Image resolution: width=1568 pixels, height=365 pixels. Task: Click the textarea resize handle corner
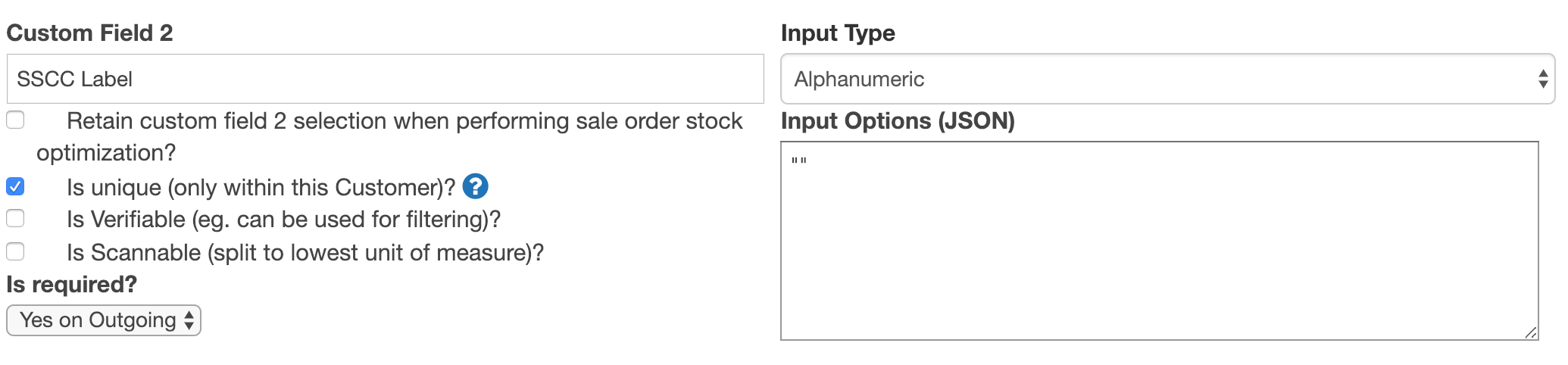[x=1530, y=332]
